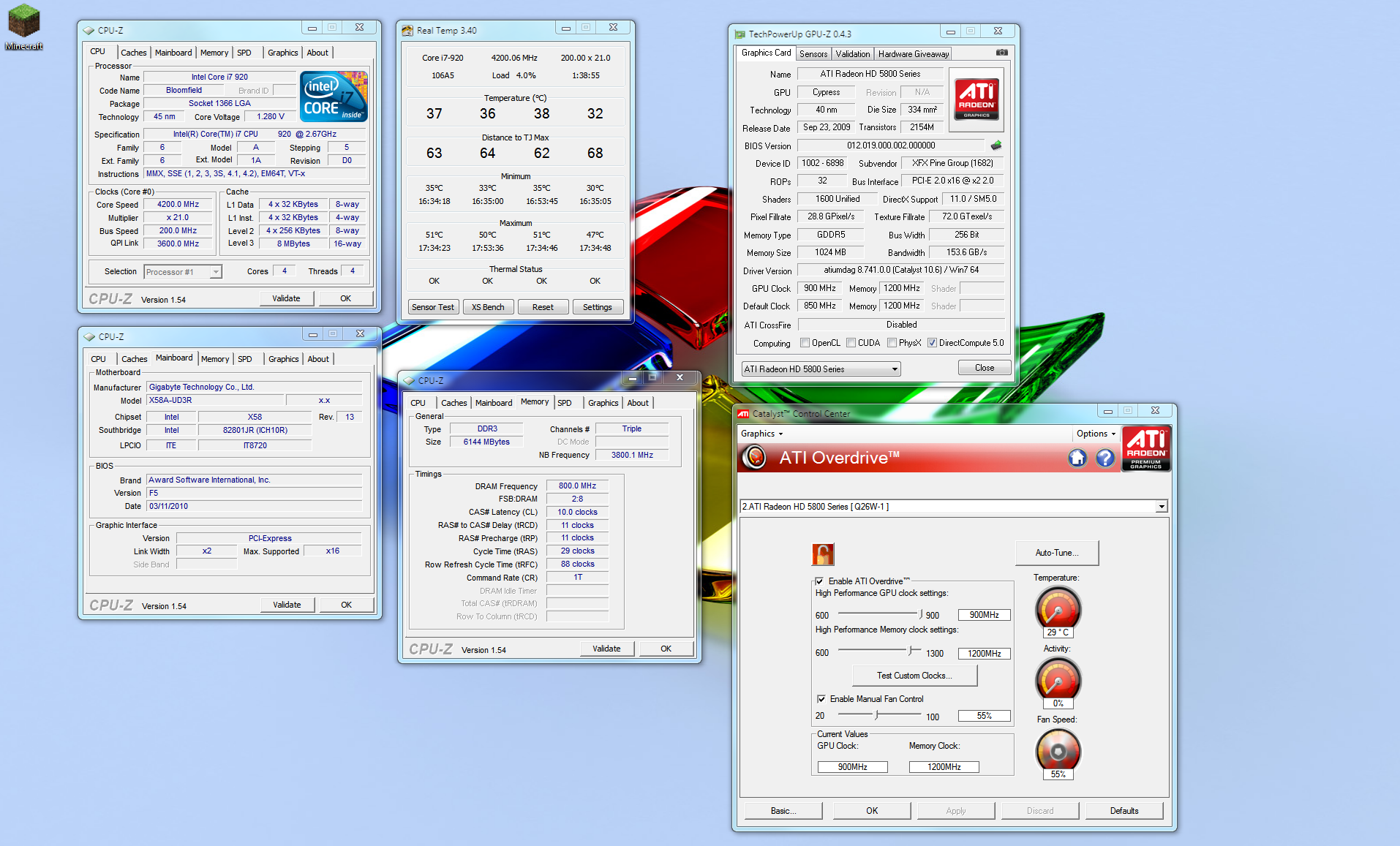The width and height of the screenshot is (1400, 846).
Task: Click Test Custom Clocks button
Action: click(x=914, y=676)
